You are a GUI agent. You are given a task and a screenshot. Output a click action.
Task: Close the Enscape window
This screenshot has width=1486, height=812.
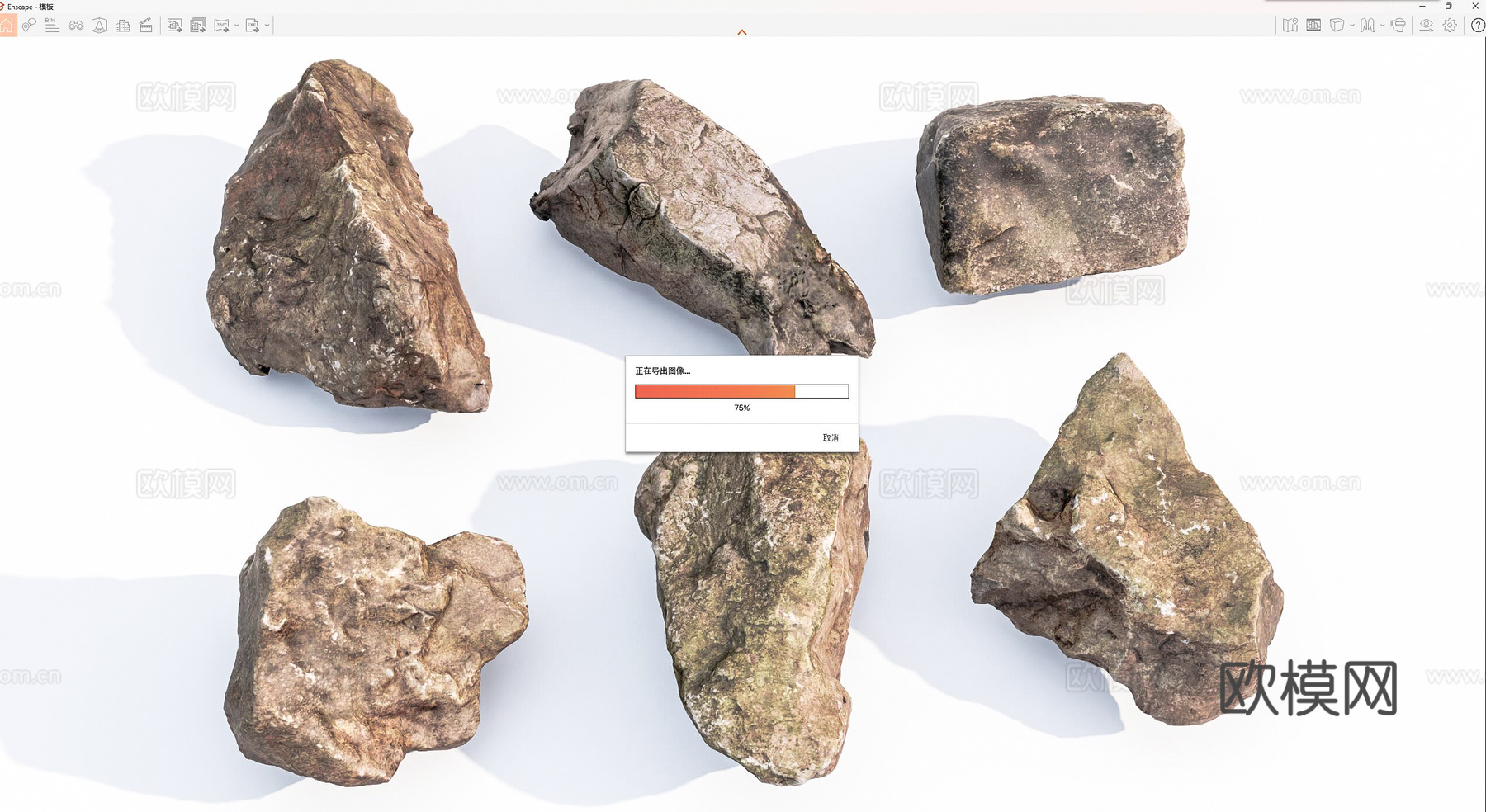point(1475,6)
